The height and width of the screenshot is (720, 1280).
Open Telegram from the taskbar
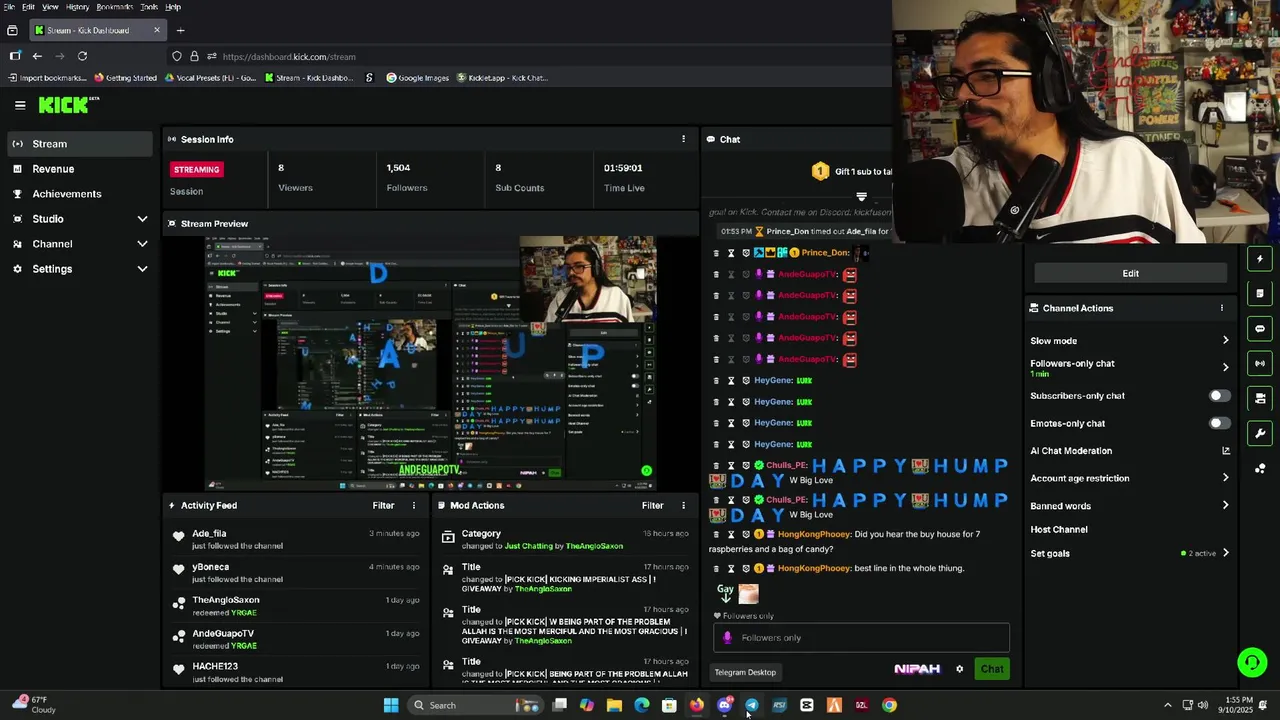[x=752, y=705]
